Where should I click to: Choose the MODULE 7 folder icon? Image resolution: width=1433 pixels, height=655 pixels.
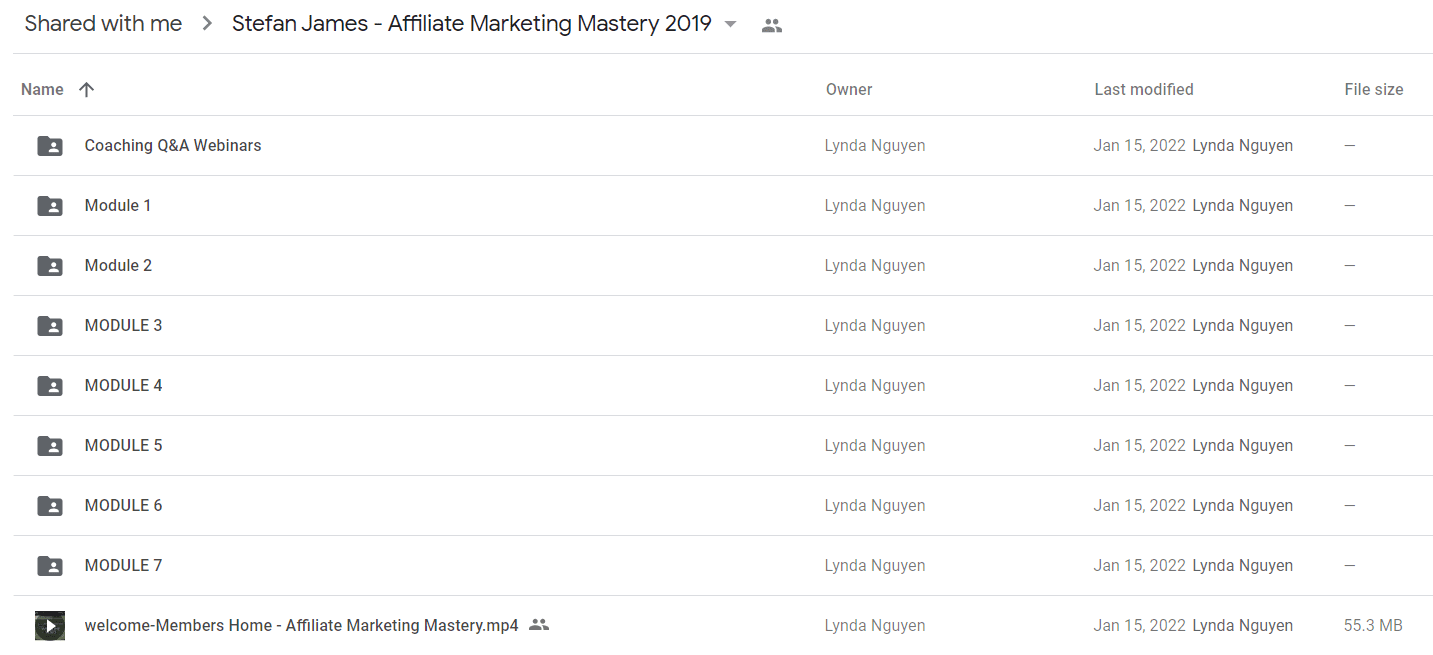50,566
